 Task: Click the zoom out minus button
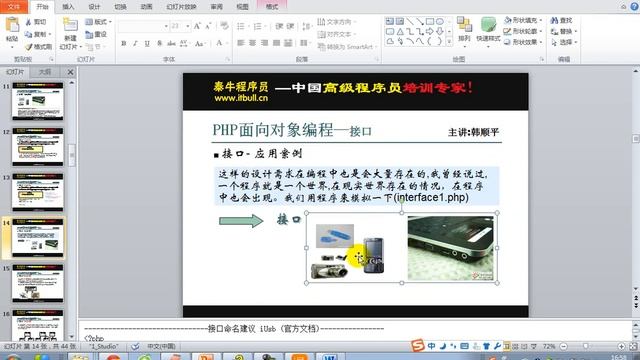click(564, 346)
